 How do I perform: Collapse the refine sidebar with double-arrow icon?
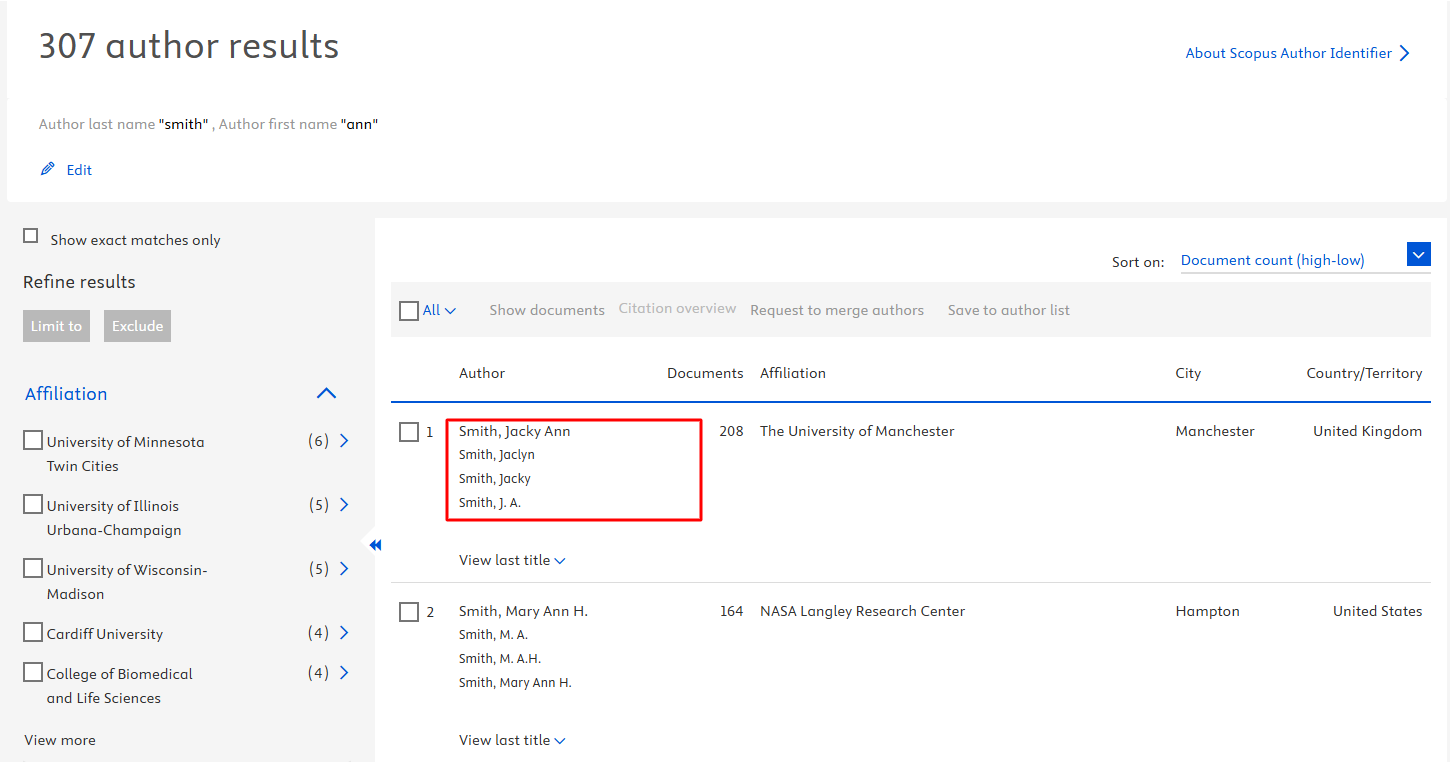(x=375, y=545)
